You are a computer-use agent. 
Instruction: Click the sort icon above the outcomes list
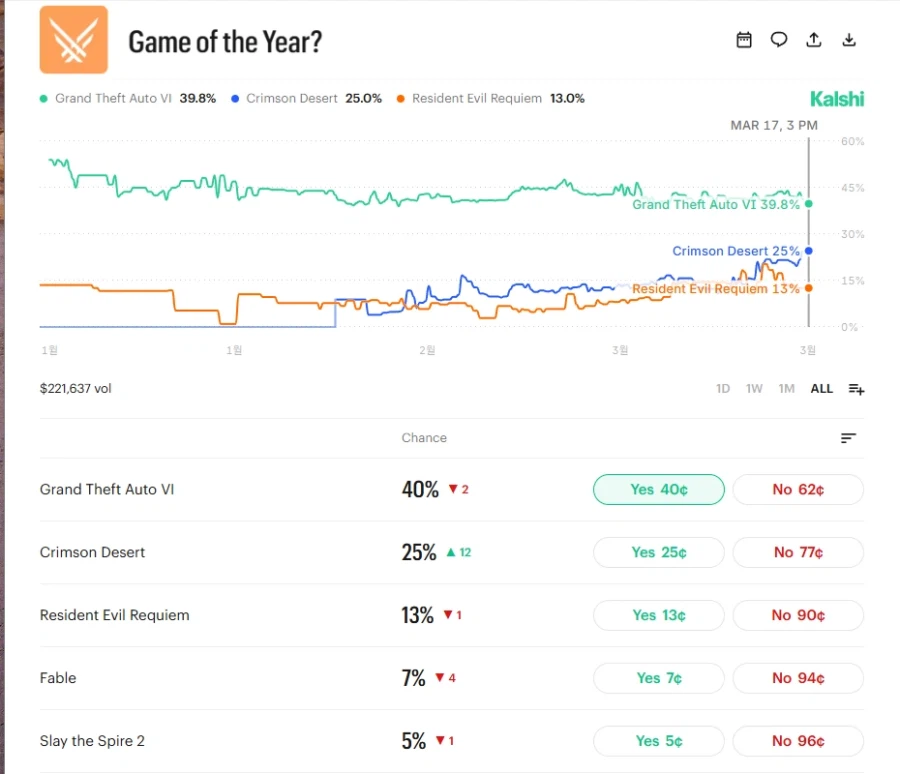click(847, 438)
